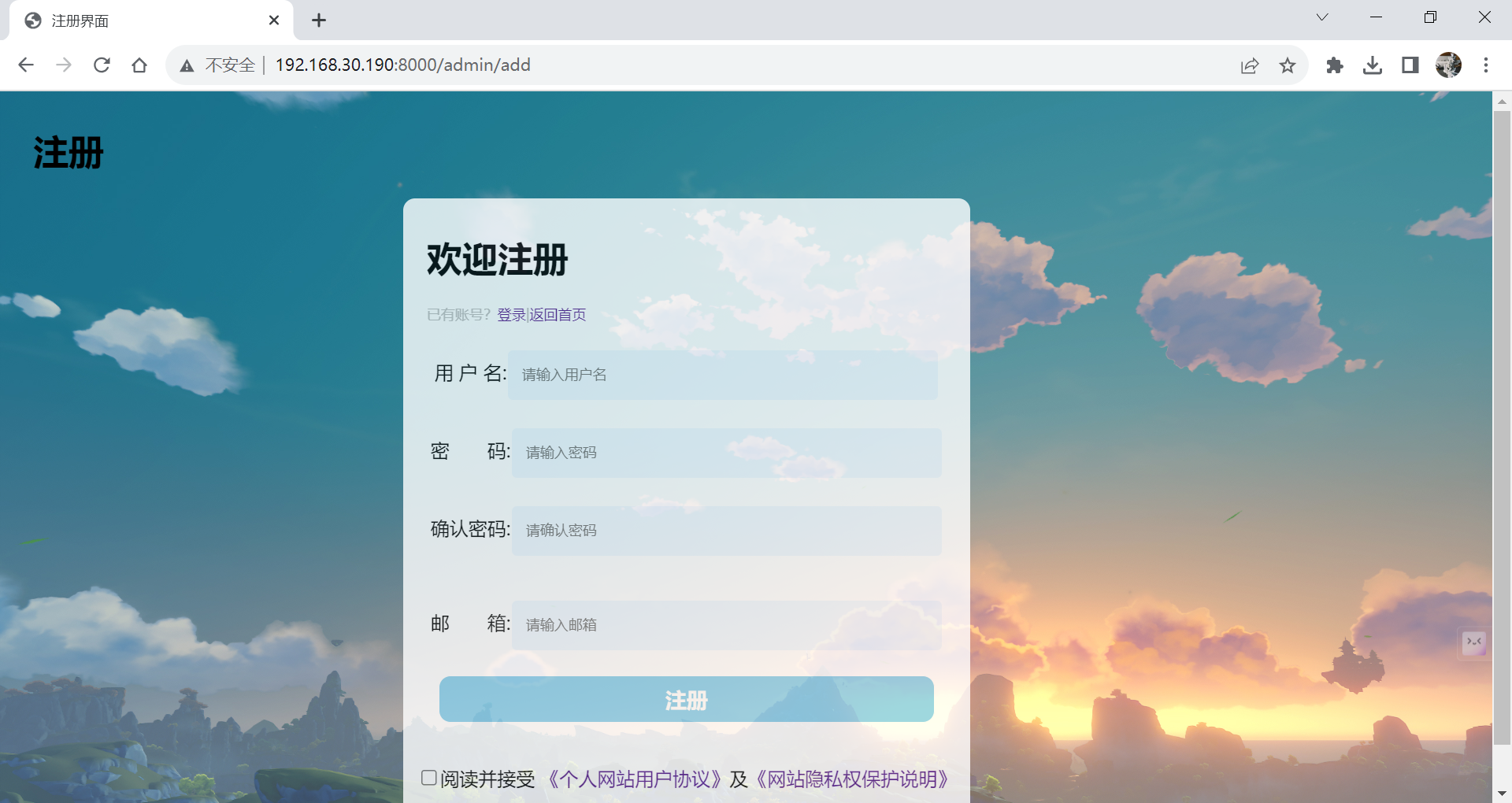Screen dimensions: 1512x803
Task: Open the Chrome three-dot menu
Action: 1486,65
